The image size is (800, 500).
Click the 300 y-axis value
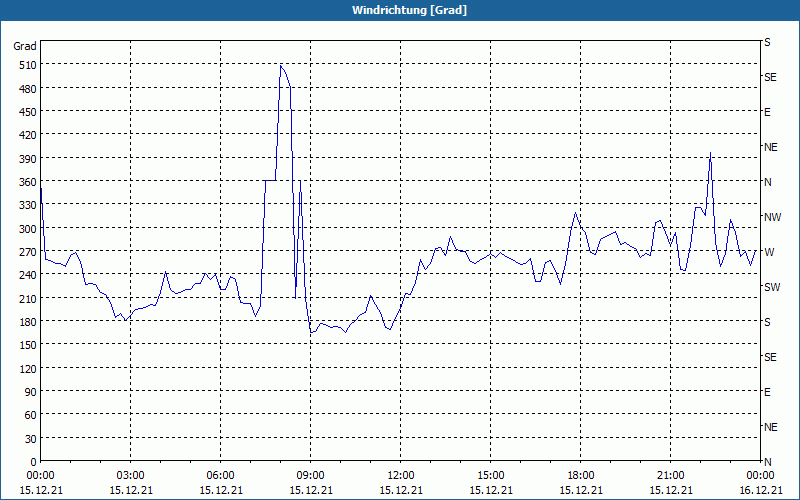pyautogui.click(x=28, y=229)
